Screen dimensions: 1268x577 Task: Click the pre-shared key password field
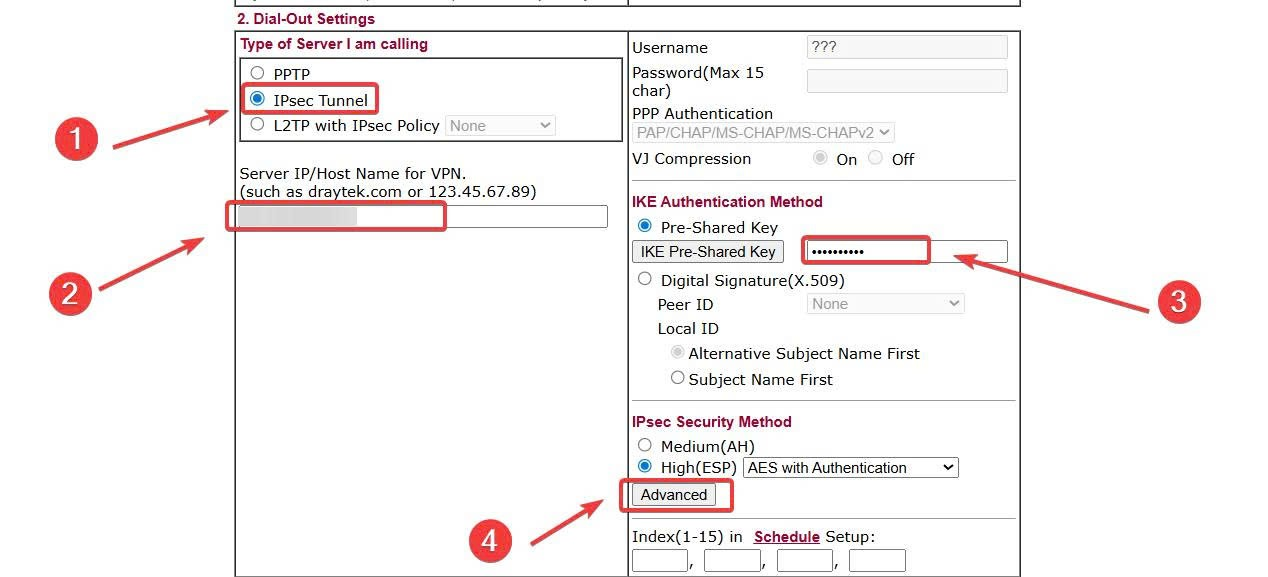point(907,251)
